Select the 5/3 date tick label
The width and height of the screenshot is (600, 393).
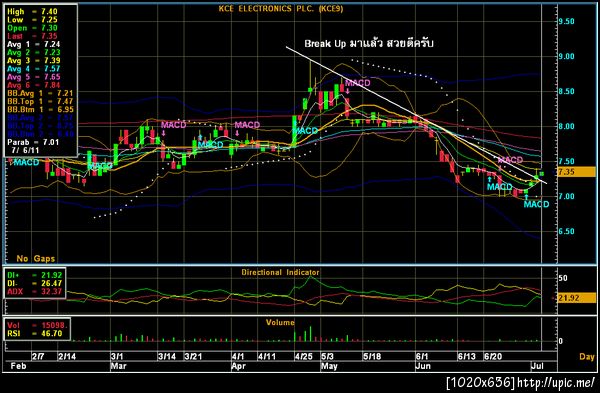tap(328, 357)
